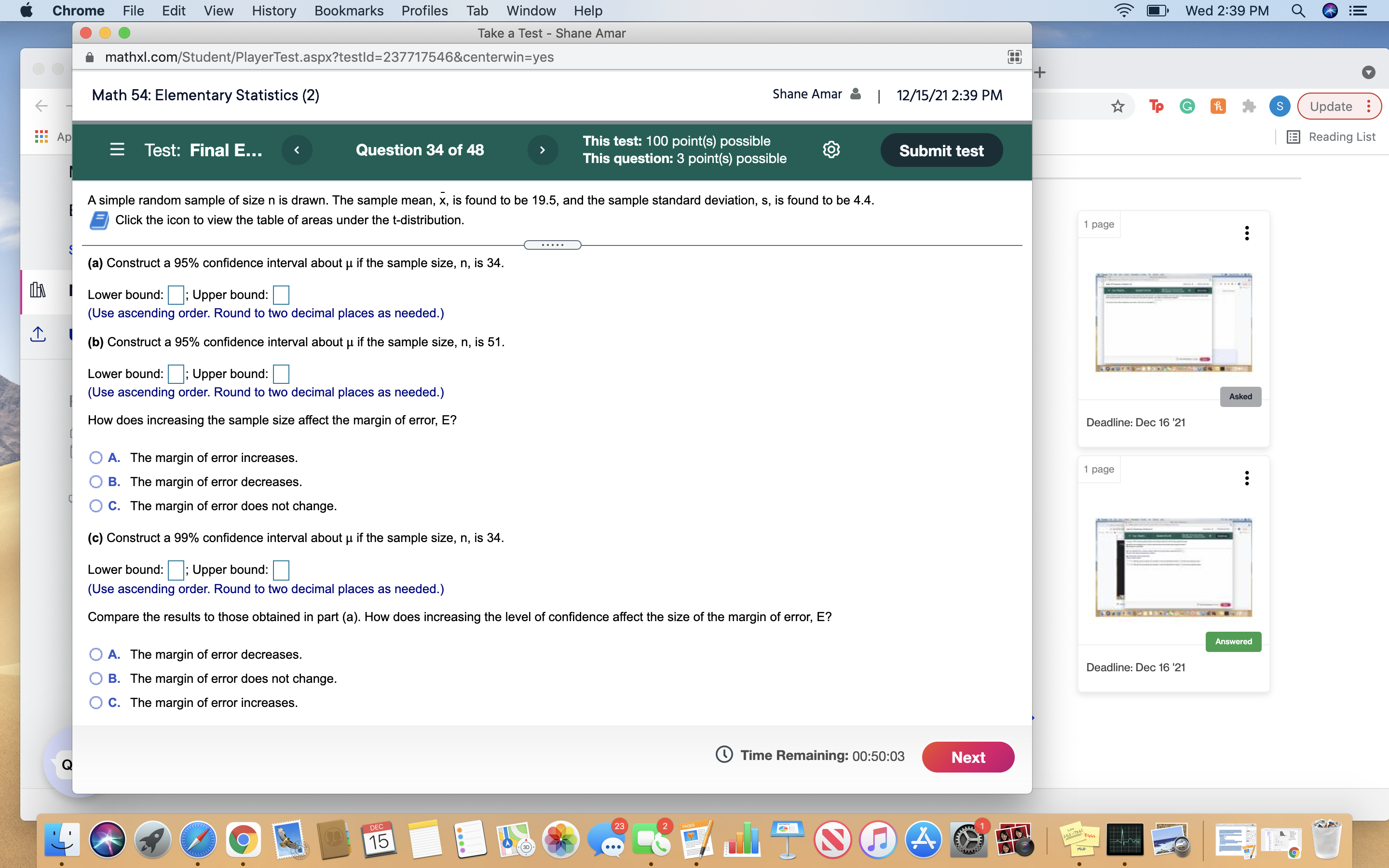Advance to question 35 with the right chevron

click(542, 149)
